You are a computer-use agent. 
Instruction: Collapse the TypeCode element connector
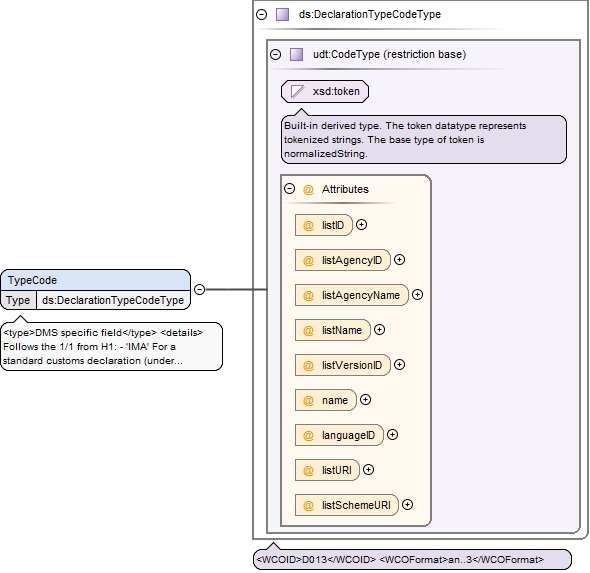[x=199, y=289]
